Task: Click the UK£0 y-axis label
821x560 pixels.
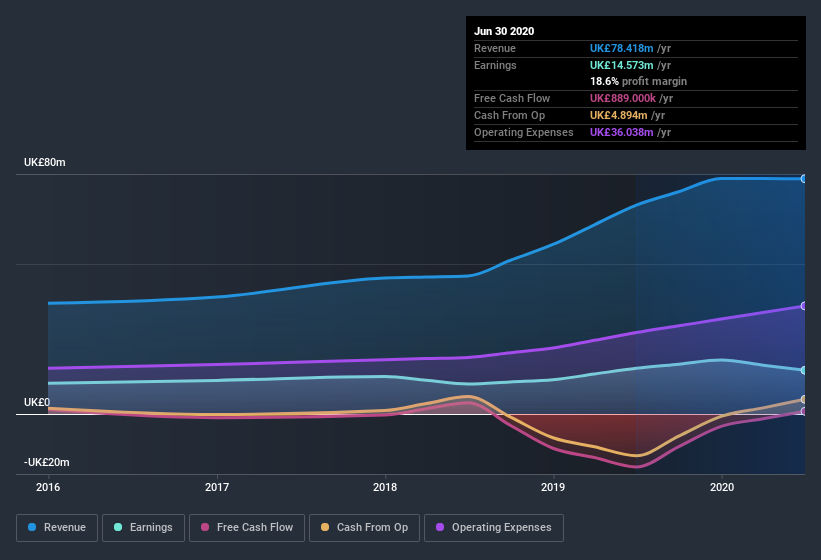Action: tap(37, 402)
